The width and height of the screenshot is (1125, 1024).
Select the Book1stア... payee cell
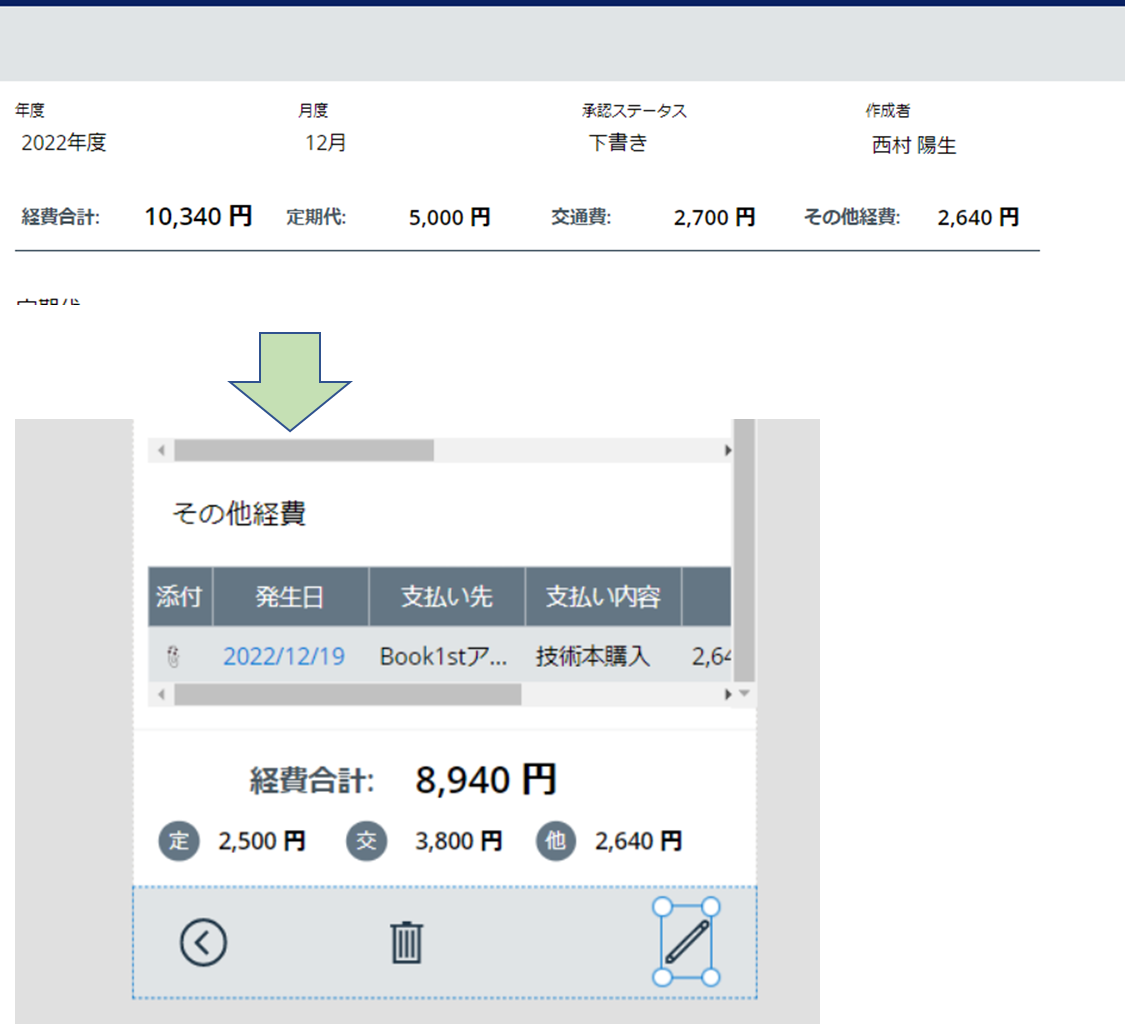pyautogui.click(x=443, y=656)
